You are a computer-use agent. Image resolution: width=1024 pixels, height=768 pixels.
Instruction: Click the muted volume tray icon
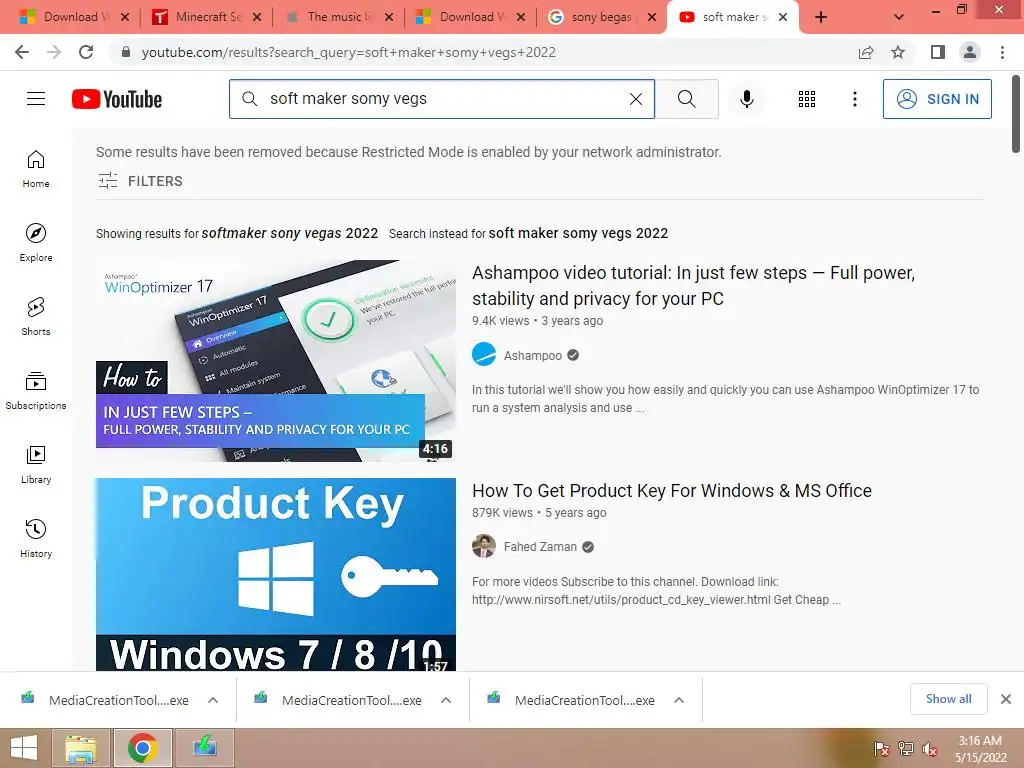(930, 749)
